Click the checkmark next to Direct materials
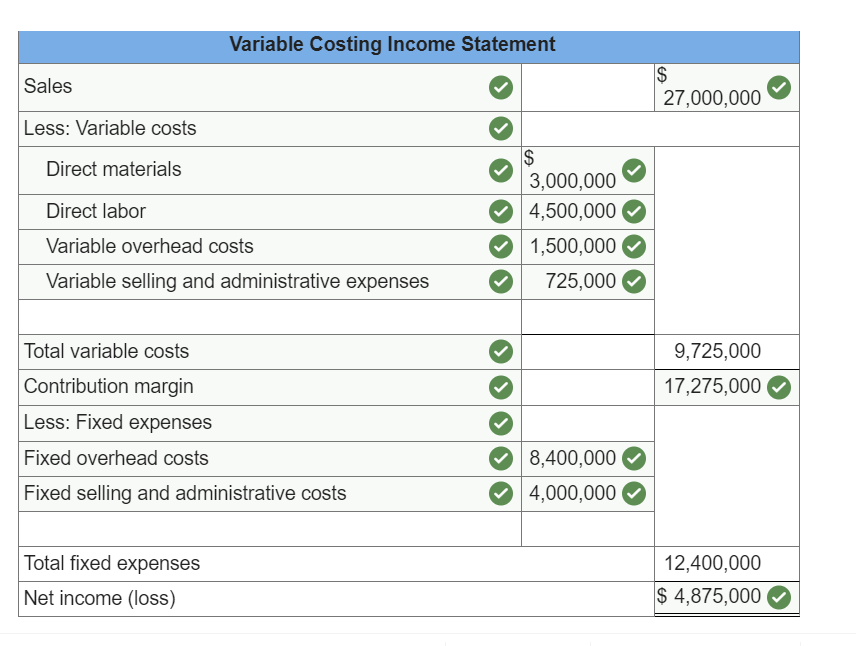 point(501,170)
